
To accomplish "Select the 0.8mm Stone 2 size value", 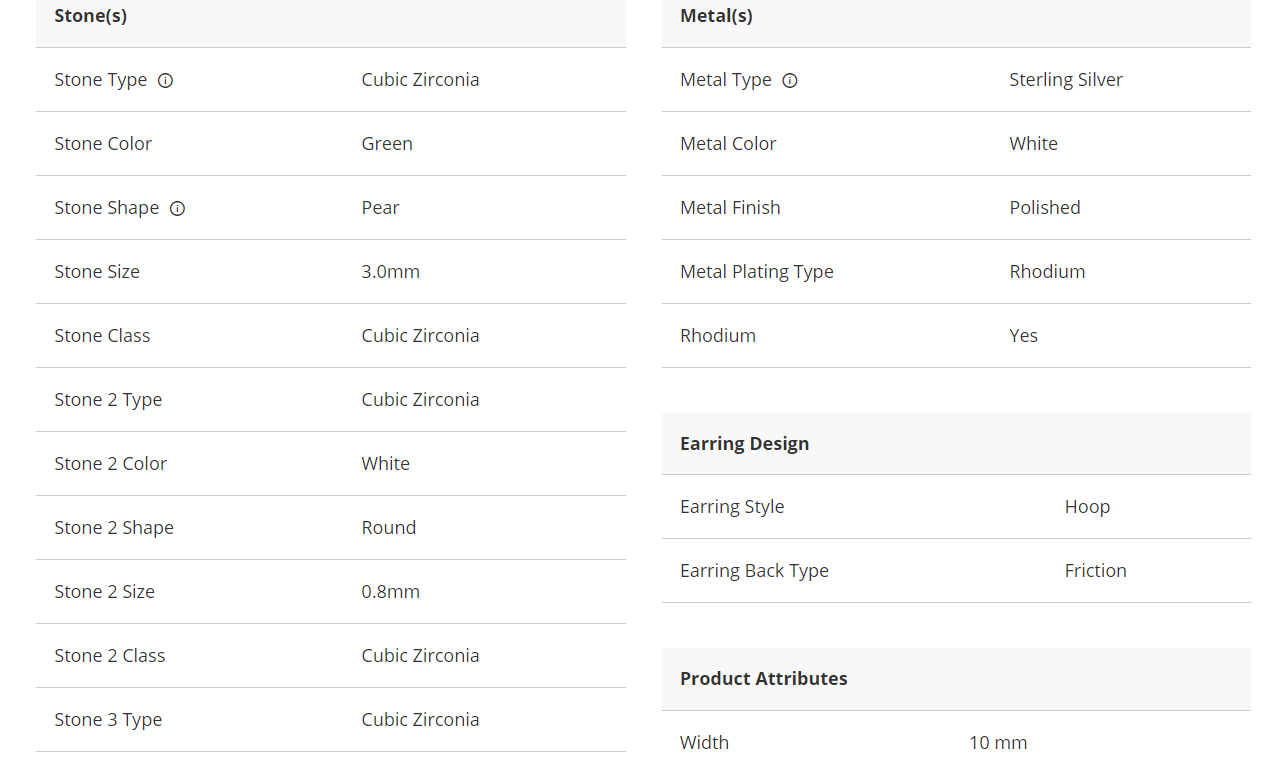I will click(x=390, y=592).
